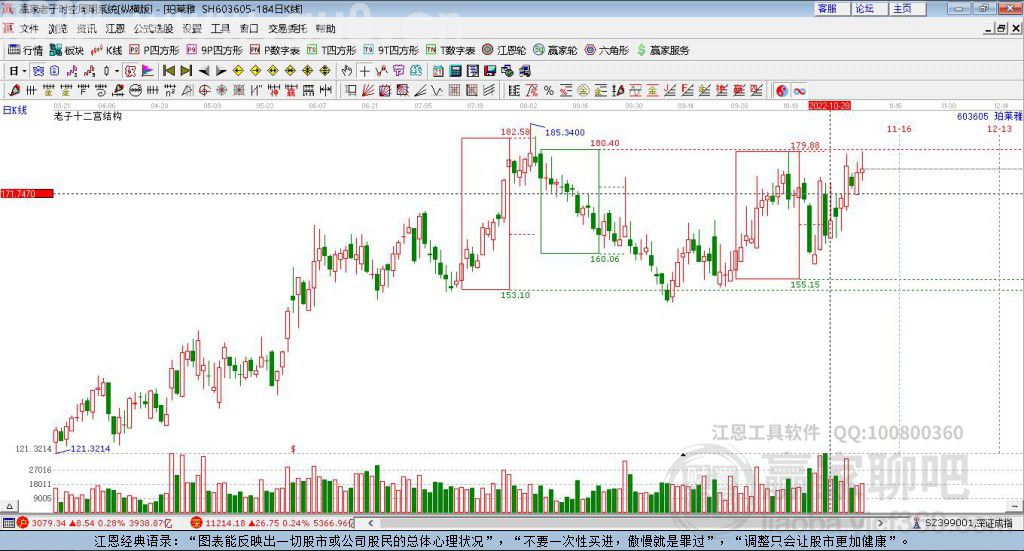The width and height of the screenshot is (1024, 551).
Task: Open the 文件 menu
Action: pos(29,29)
